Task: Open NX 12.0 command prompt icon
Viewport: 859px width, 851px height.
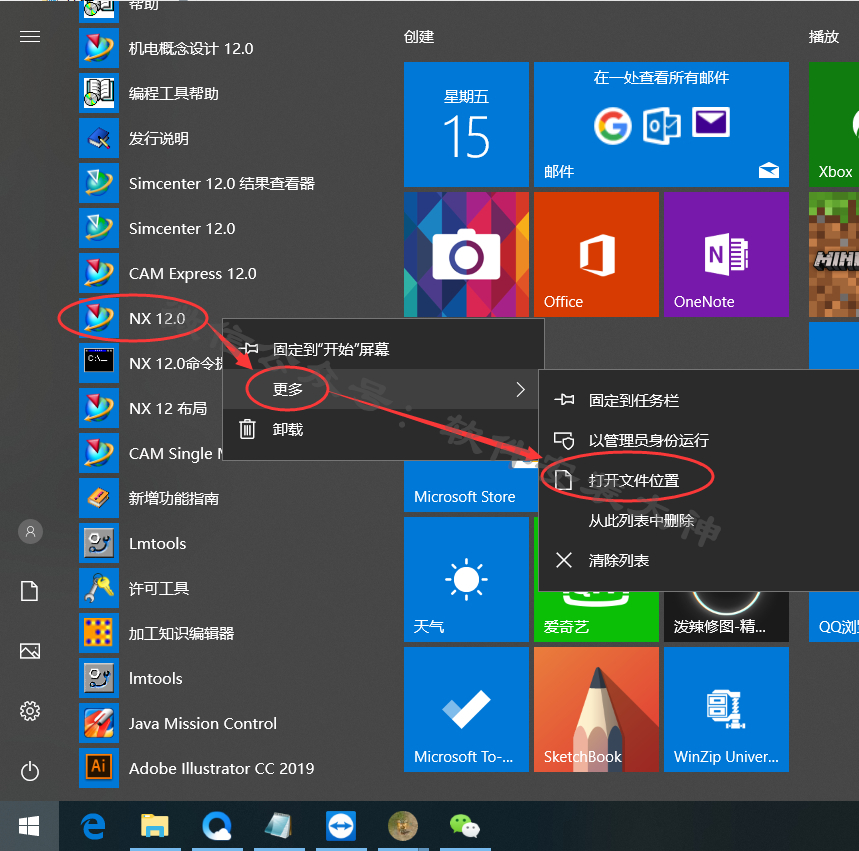Action: click(99, 363)
